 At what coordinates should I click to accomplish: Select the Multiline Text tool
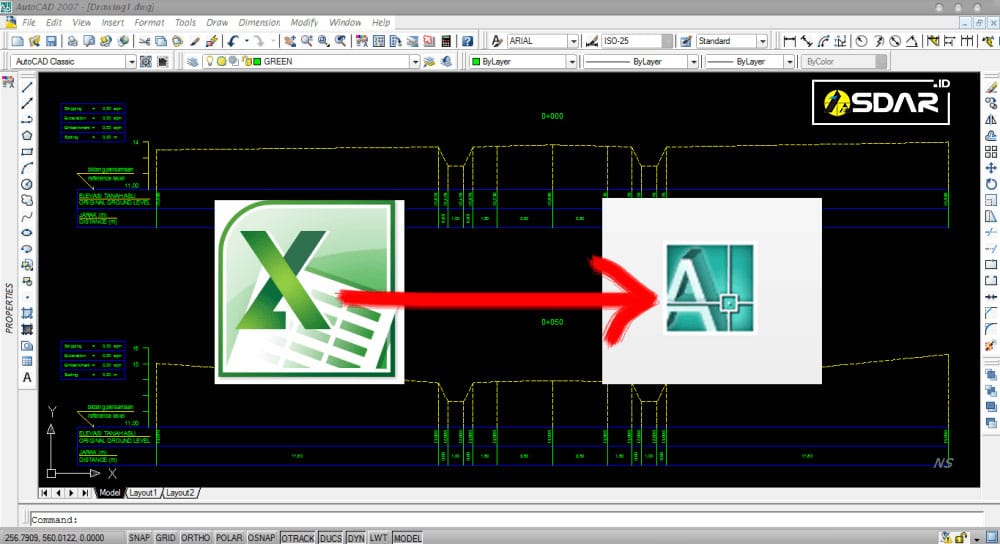(27, 378)
